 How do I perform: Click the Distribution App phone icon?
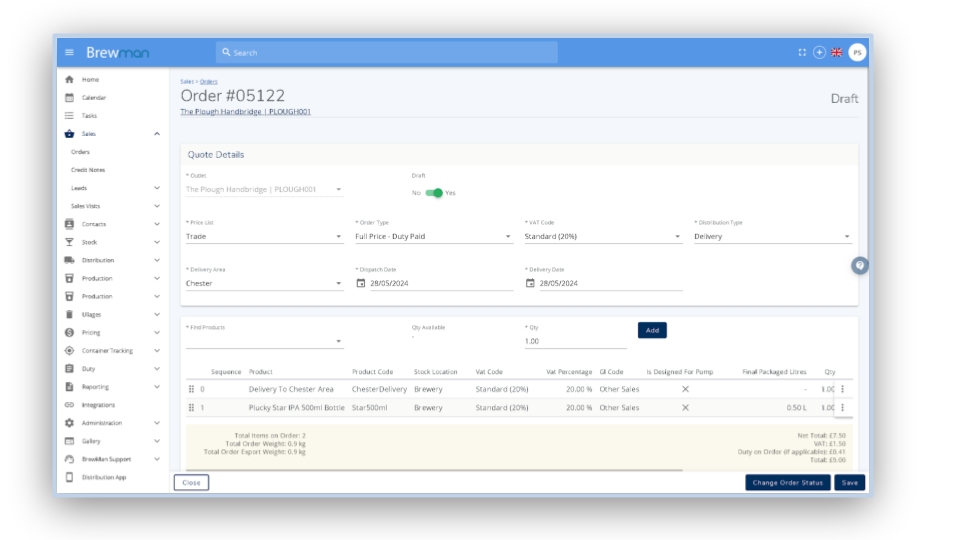tap(69, 477)
